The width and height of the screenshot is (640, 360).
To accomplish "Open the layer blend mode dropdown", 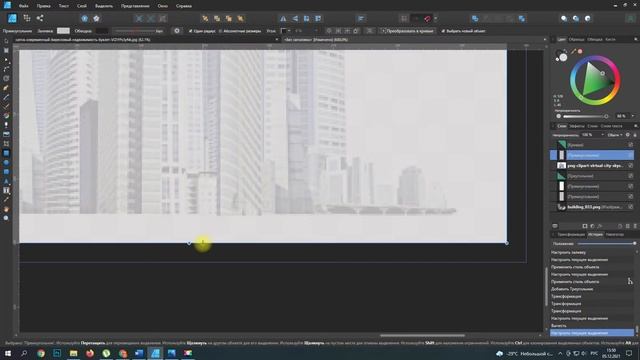I will [x=615, y=135].
